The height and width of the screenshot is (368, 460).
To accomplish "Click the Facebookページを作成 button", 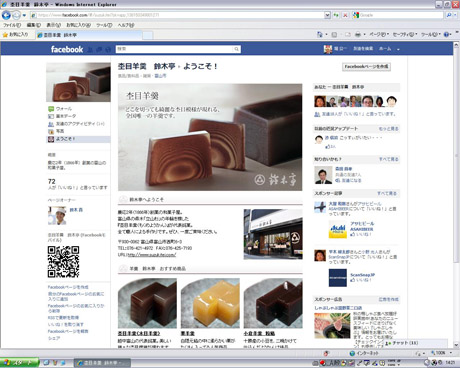I will coord(366,67).
